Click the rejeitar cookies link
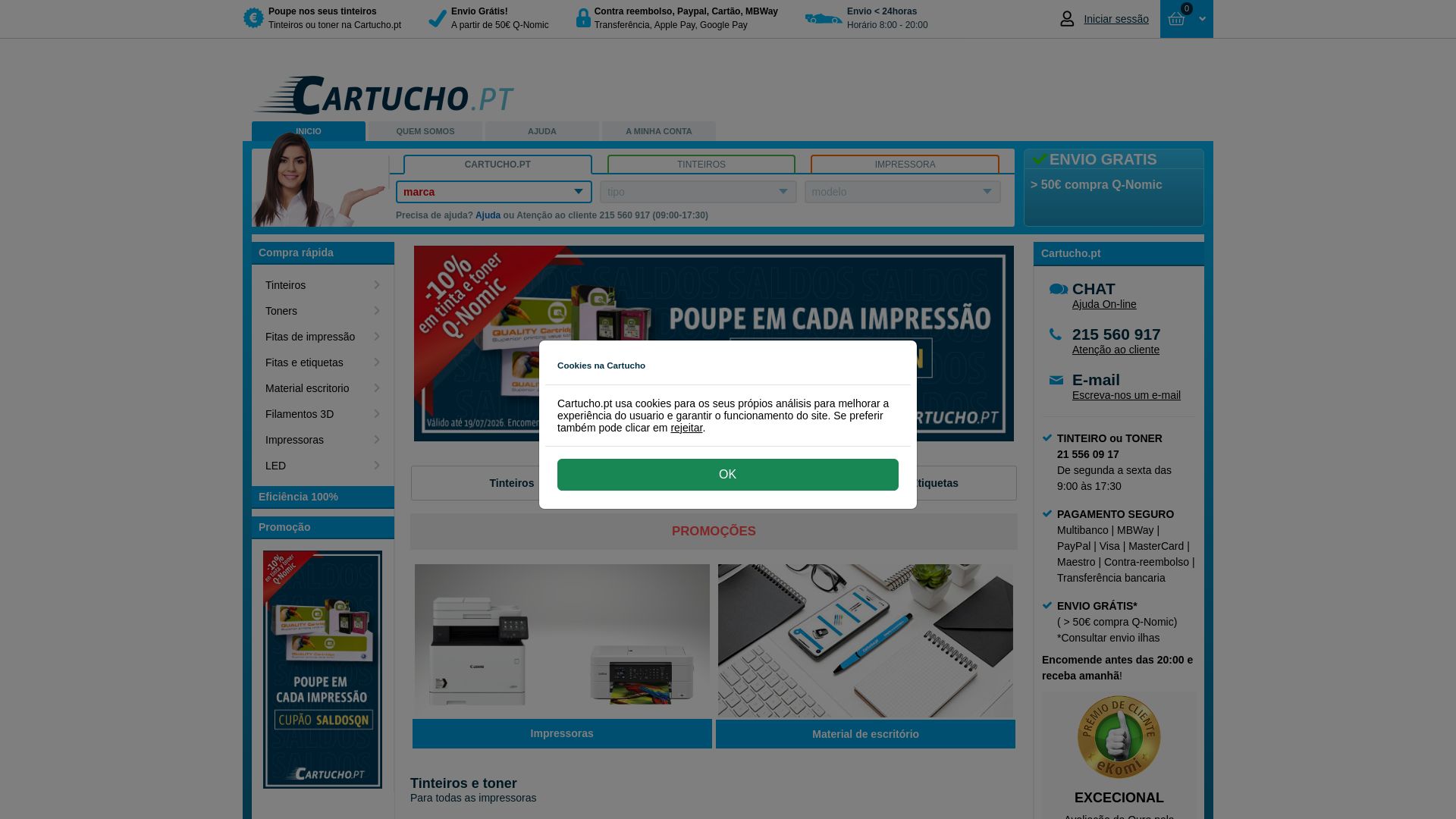This screenshot has width=1456, height=819. pos(686,428)
